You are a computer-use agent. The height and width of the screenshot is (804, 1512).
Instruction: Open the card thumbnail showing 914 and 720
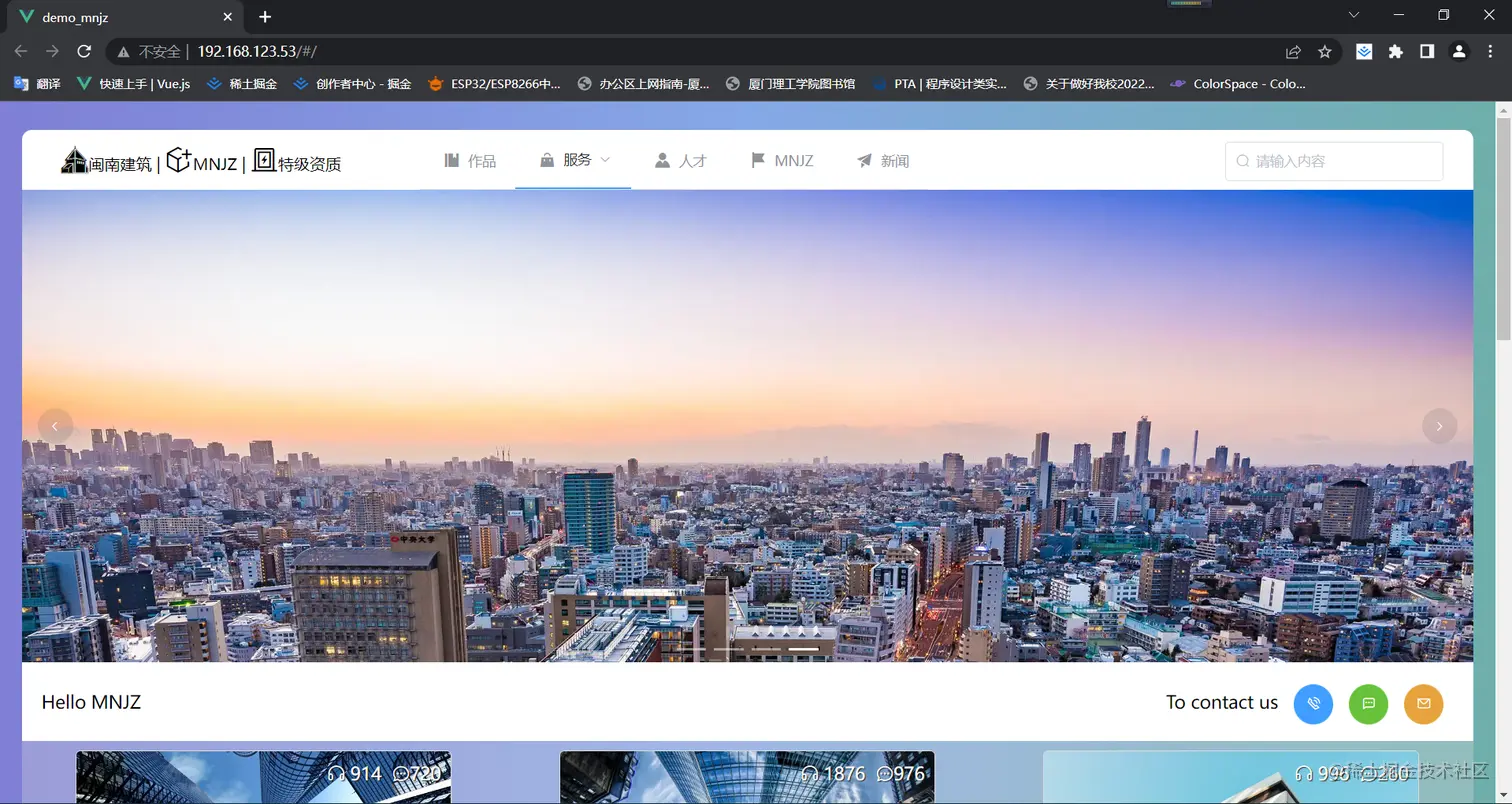click(x=263, y=777)
